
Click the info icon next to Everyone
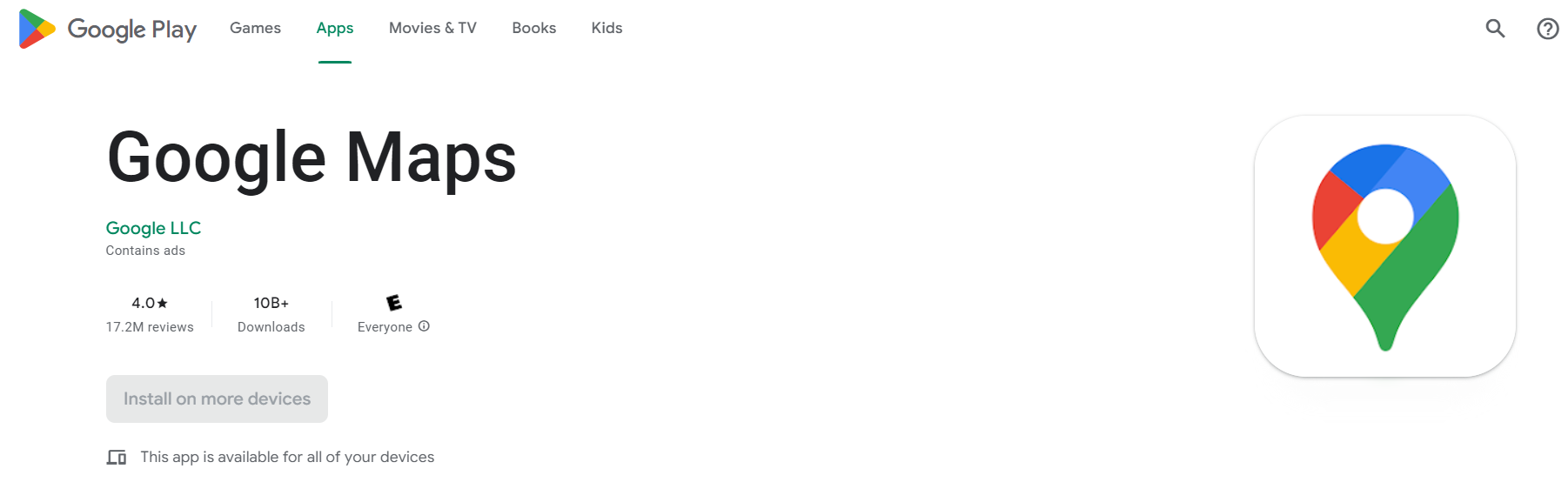point(424,326)
